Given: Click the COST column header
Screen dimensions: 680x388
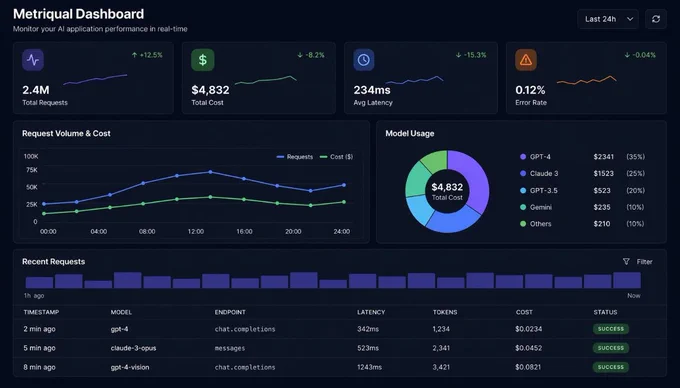Looking at the screenshot, I should [524, 312].
